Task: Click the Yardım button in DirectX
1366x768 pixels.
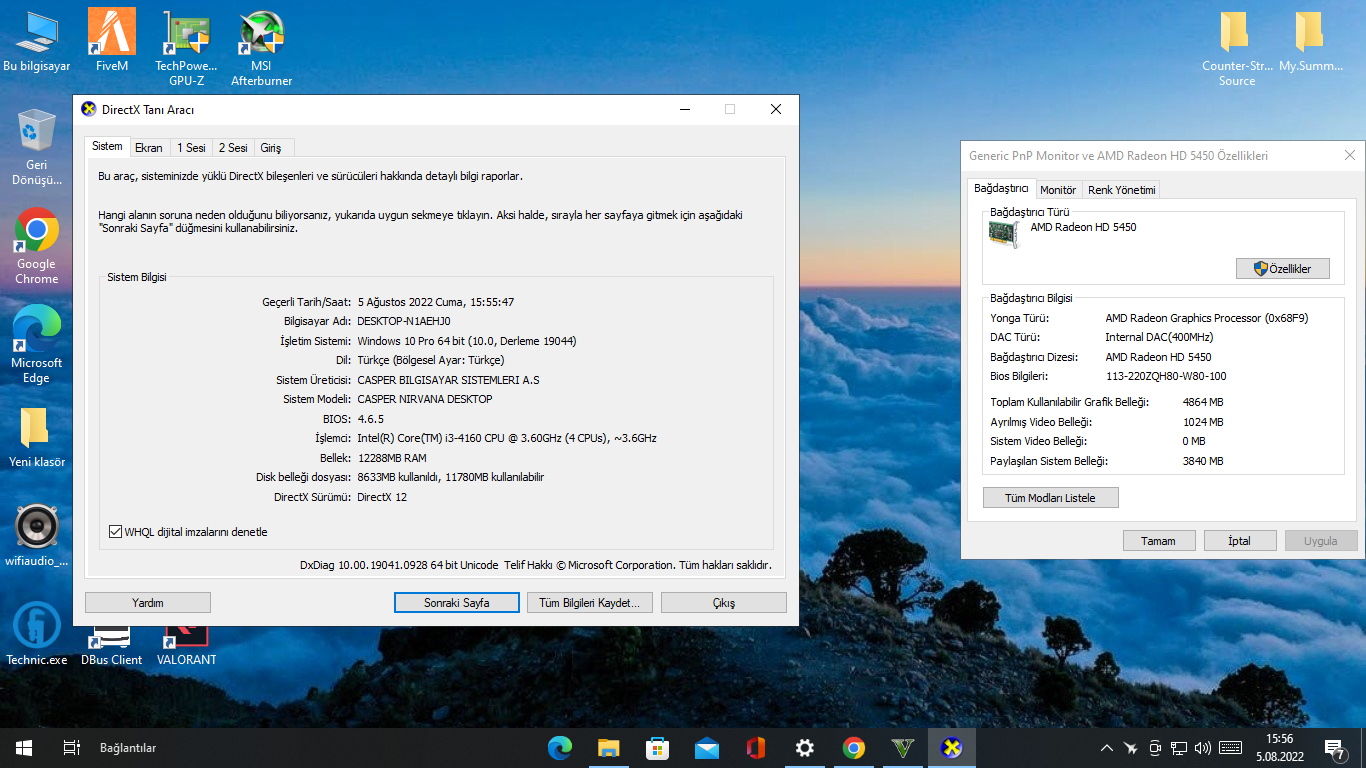Action: pyautogui.click(x=148, y=603)
